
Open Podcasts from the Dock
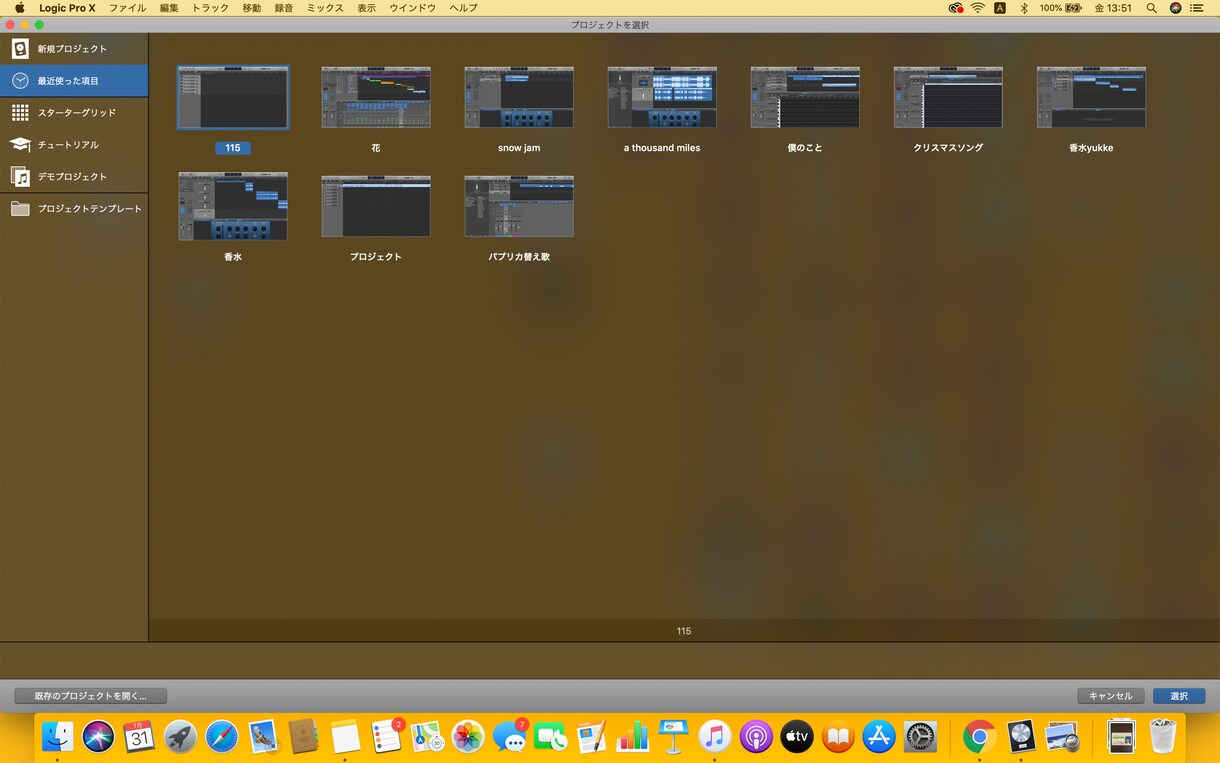(756, 737)
